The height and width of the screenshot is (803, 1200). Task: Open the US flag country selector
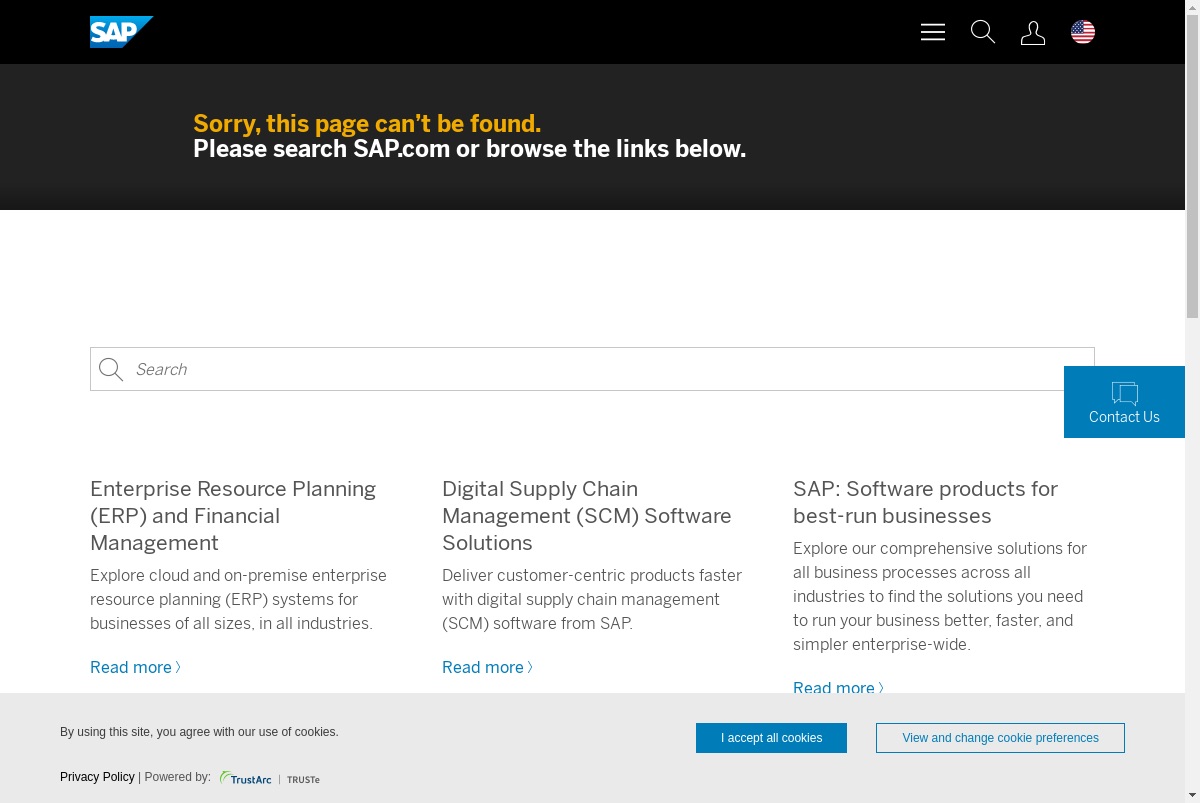coord(1083,32)
